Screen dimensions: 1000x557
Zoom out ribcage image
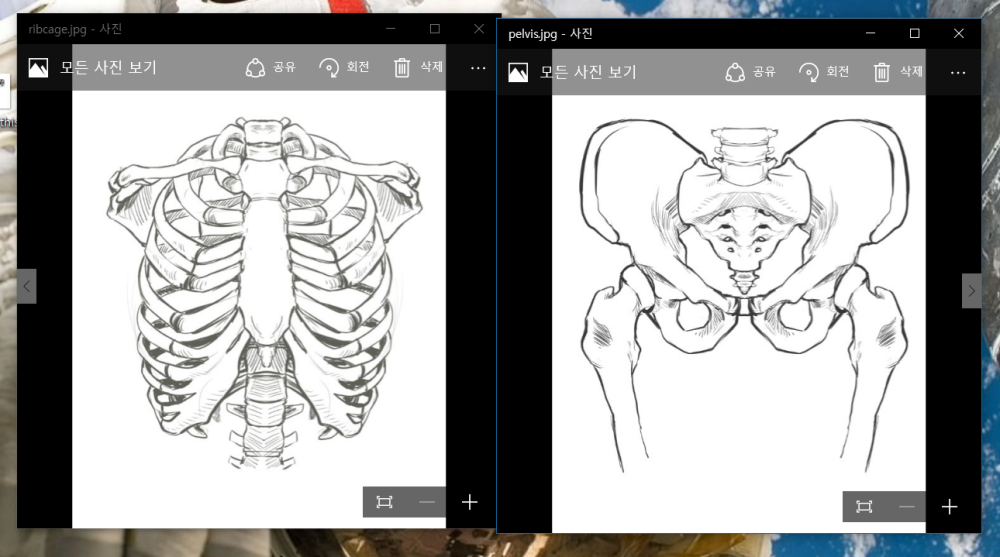[427, 502]
